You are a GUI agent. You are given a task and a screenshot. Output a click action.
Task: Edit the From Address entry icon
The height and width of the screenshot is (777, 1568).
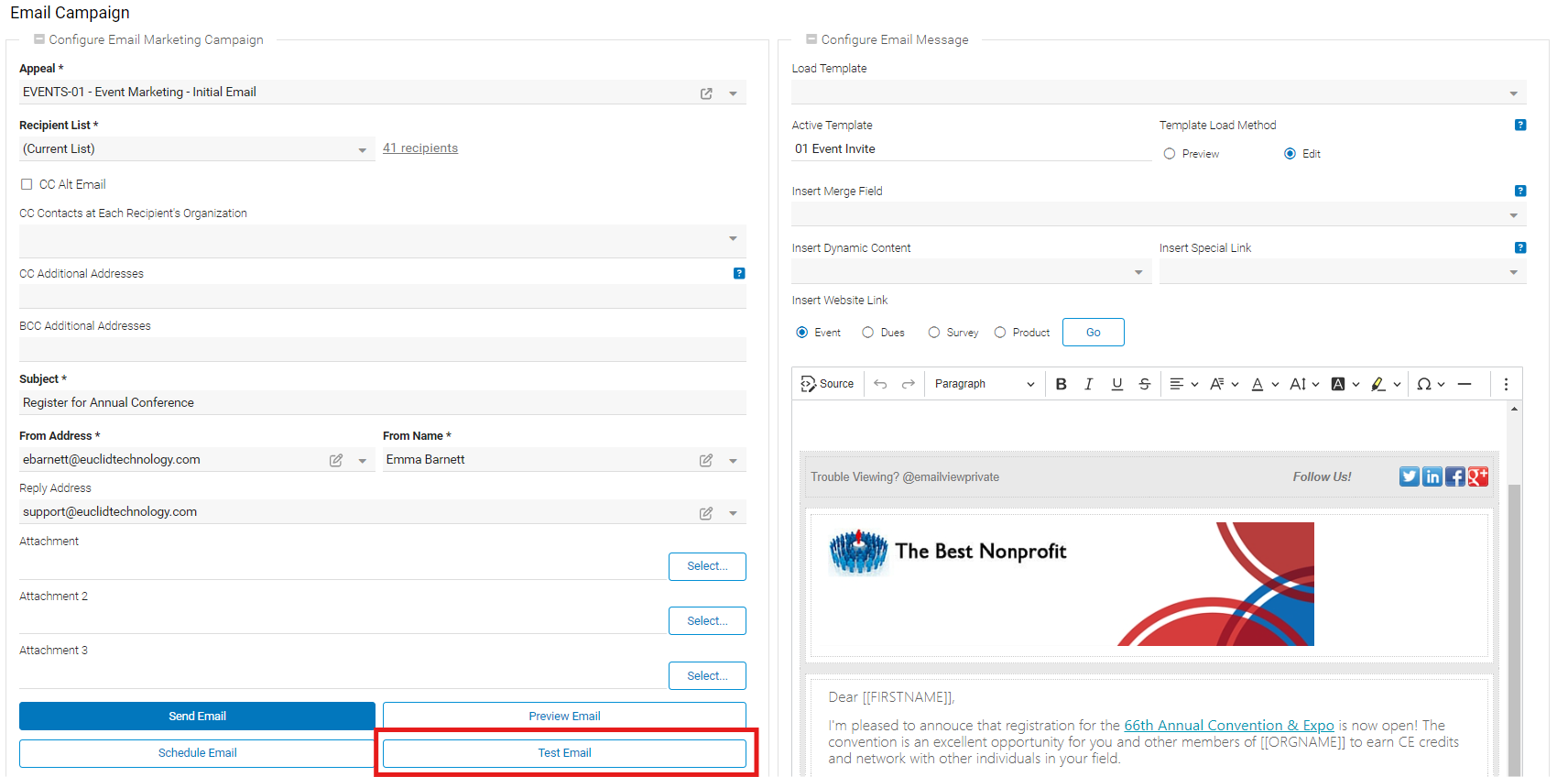click(x=336, y=460)
